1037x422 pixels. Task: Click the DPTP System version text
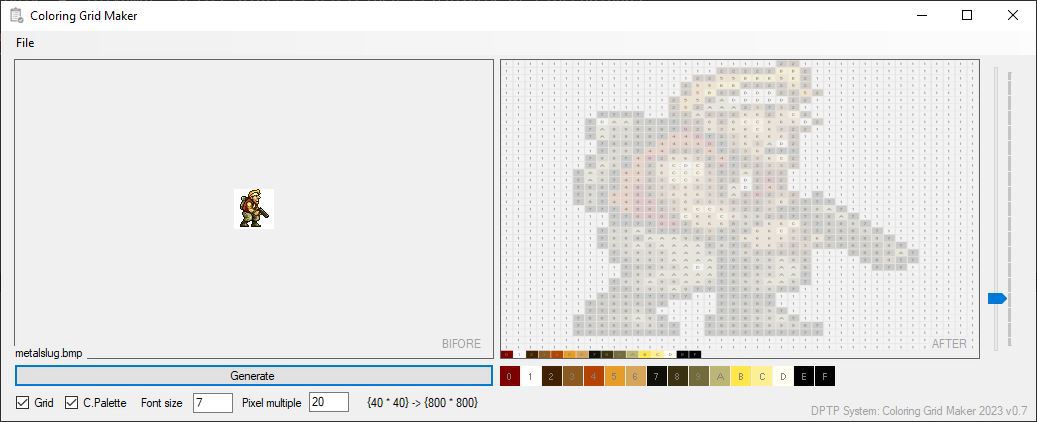pos(919,411)
